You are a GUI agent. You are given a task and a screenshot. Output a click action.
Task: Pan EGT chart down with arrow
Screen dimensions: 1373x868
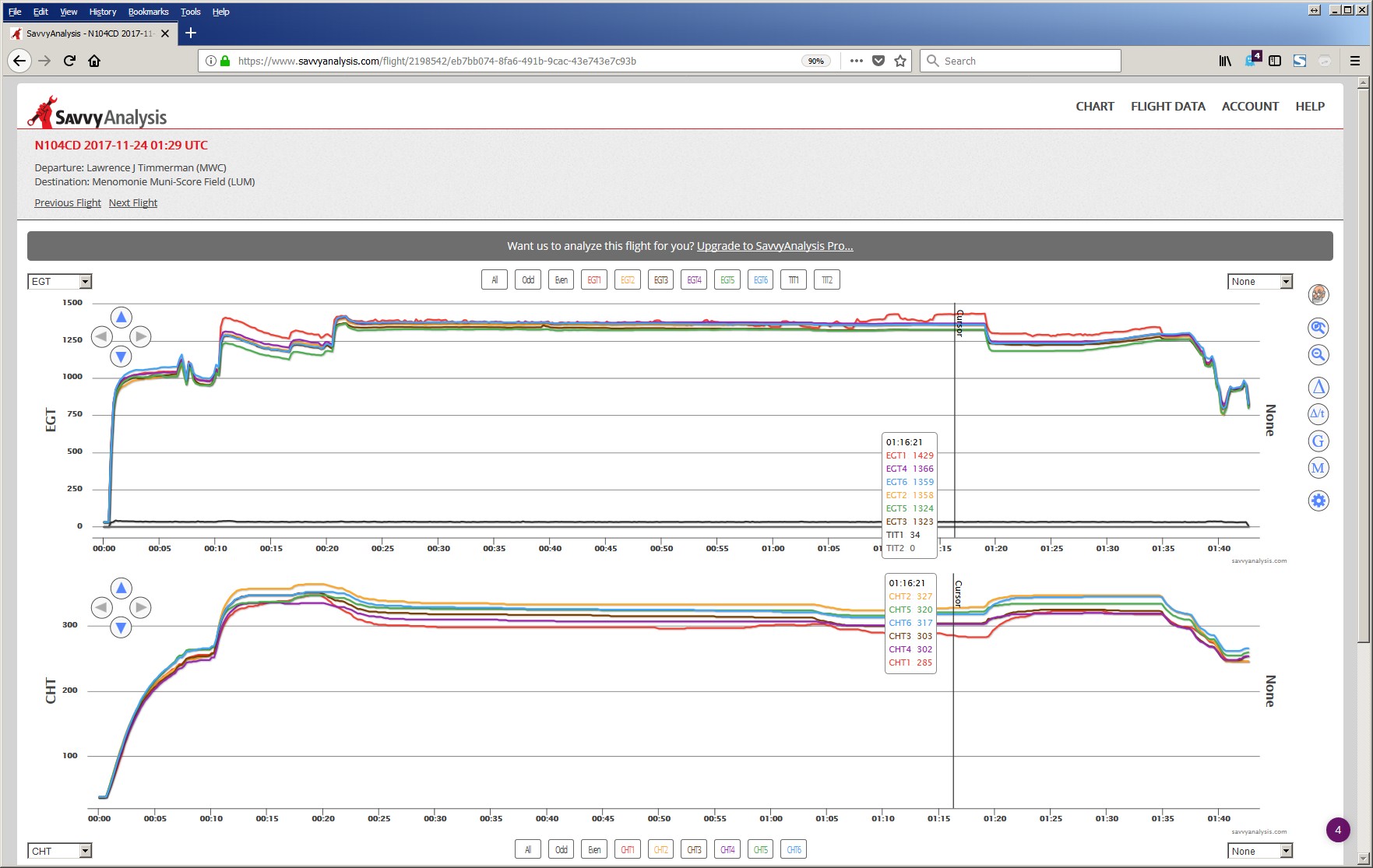click(121, 357)
